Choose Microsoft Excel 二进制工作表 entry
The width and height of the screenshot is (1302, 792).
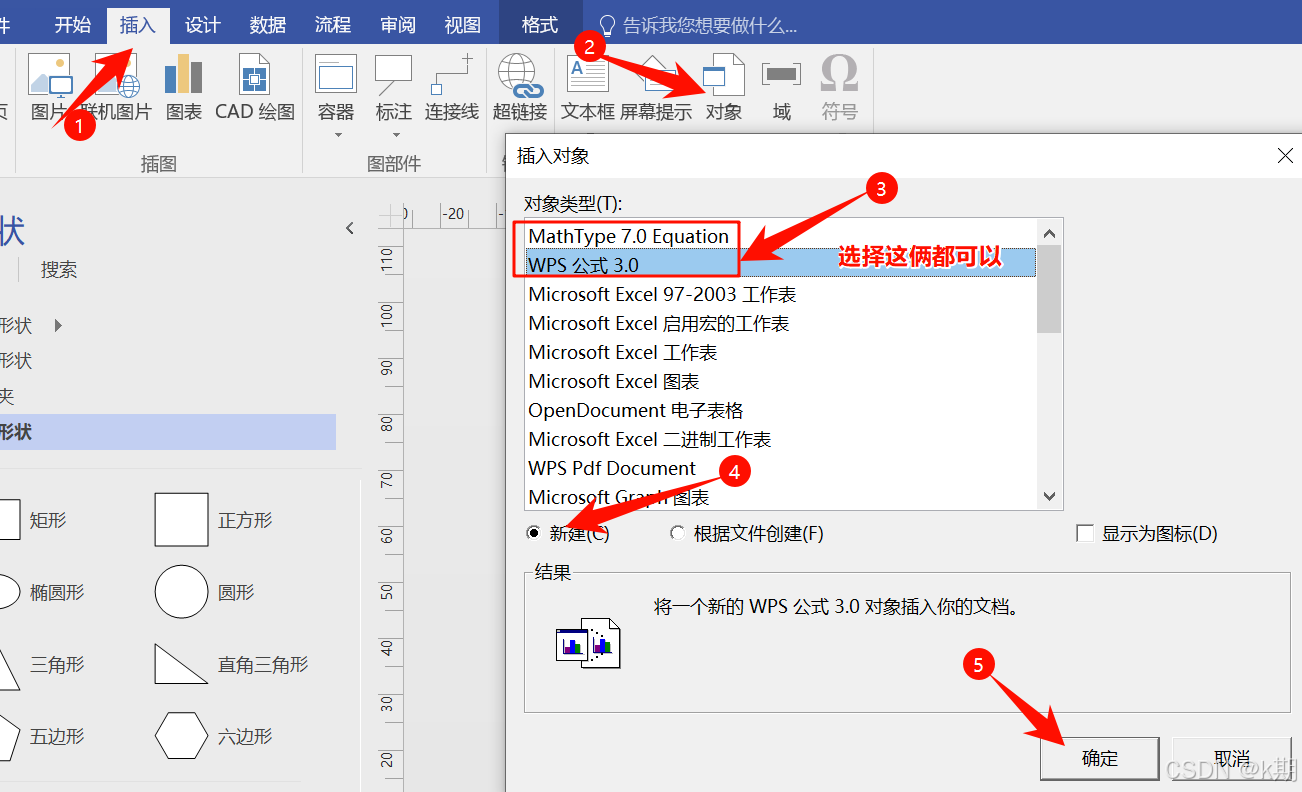coord(781,439)
